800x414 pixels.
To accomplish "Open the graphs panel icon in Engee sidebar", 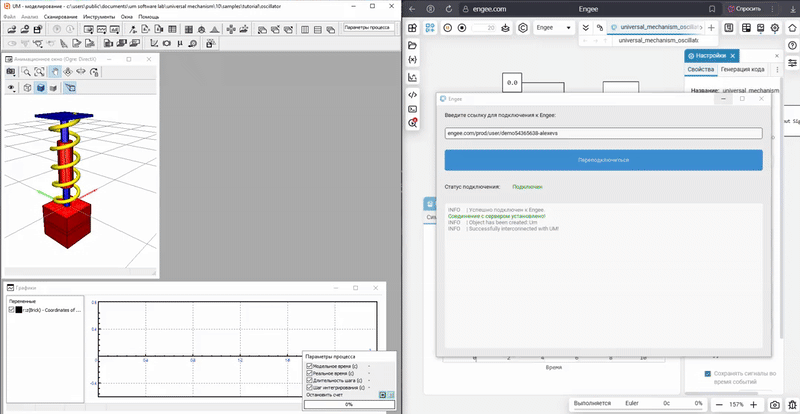I will click(412, 77).
